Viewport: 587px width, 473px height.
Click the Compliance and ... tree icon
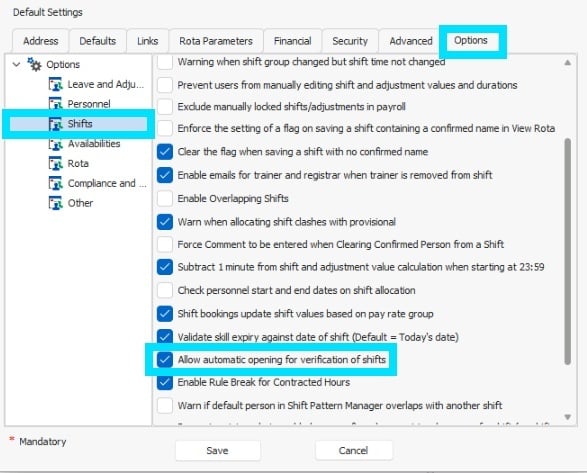click(55, 184)
